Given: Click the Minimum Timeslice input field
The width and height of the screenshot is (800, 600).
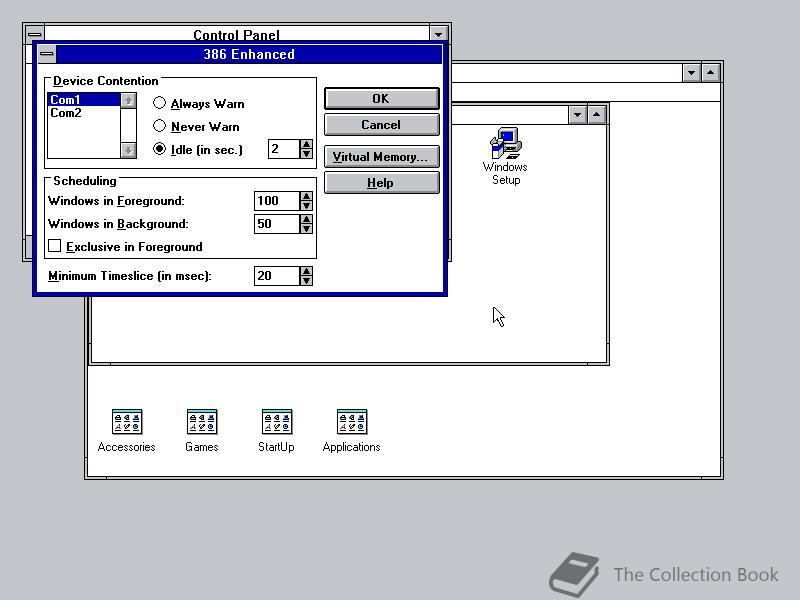Looking at the screenshot, I should 277,276.
